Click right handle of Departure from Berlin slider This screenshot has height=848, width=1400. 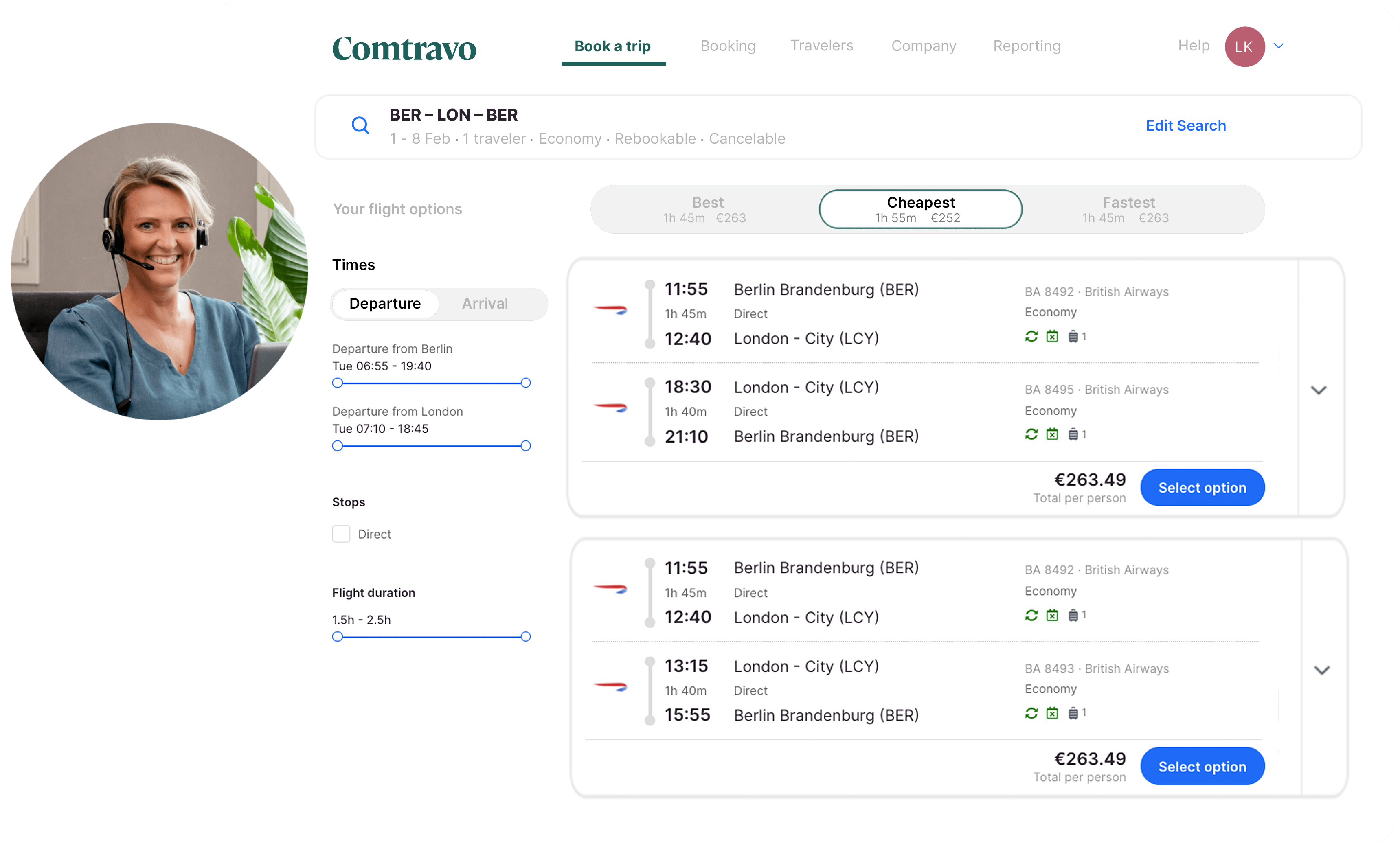[x=526, y=383]
